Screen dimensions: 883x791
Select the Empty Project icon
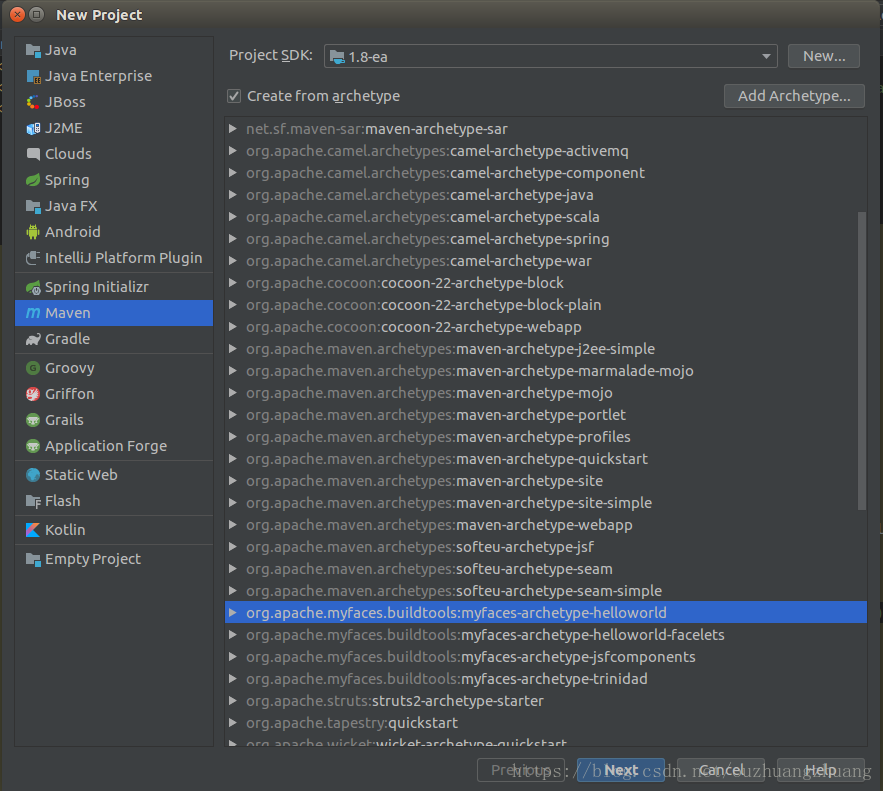pos(33,560)
